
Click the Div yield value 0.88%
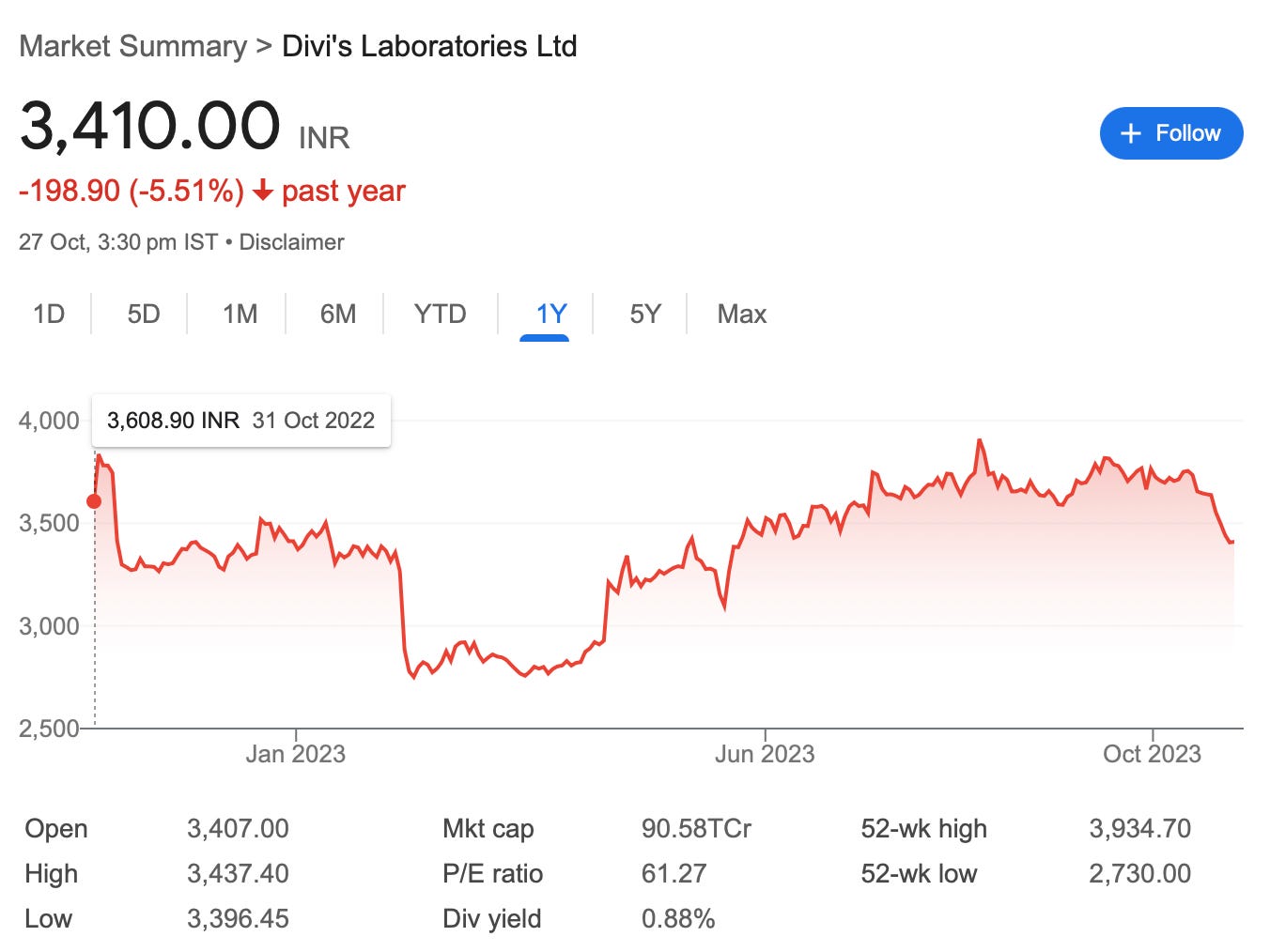tap(678, 918)
